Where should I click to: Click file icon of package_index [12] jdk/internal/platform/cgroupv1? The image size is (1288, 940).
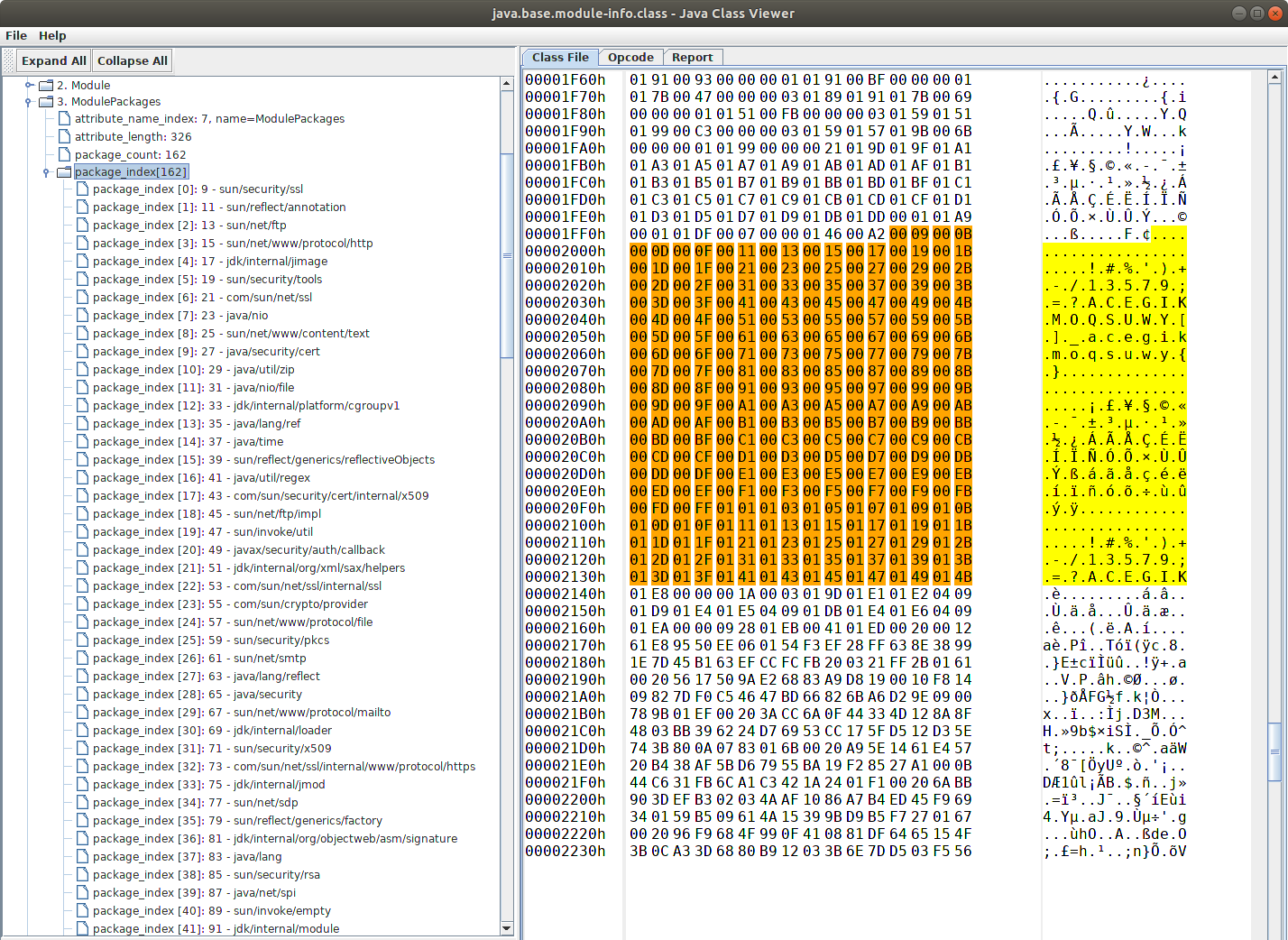point(82,405)
